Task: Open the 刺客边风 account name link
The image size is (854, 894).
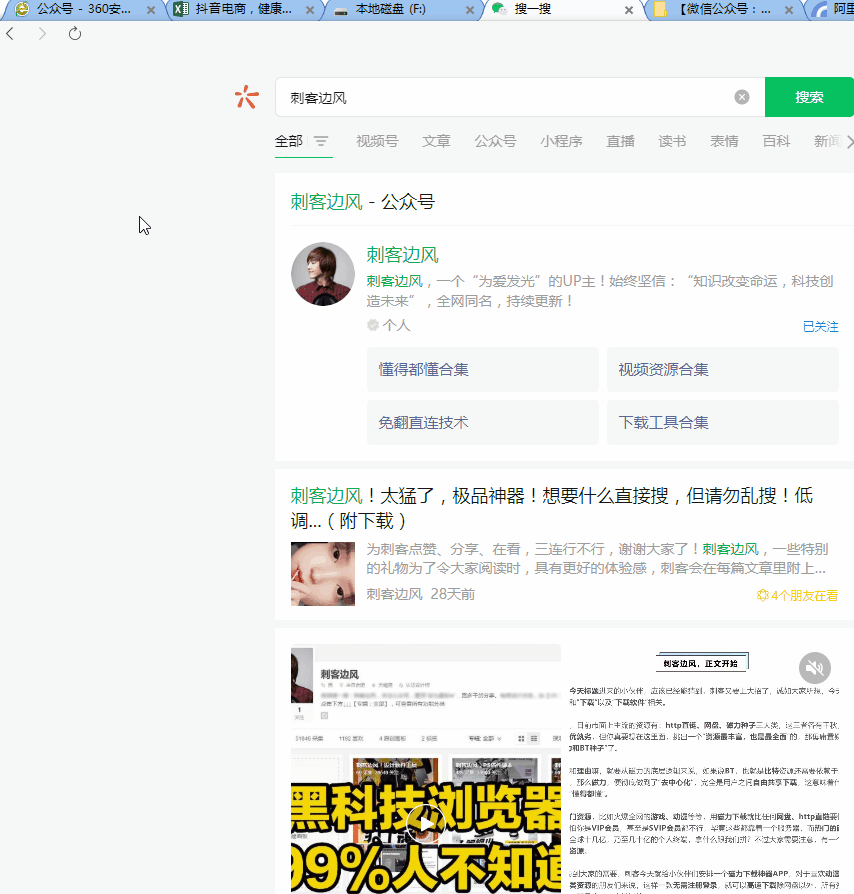Action: pos(402,255)
